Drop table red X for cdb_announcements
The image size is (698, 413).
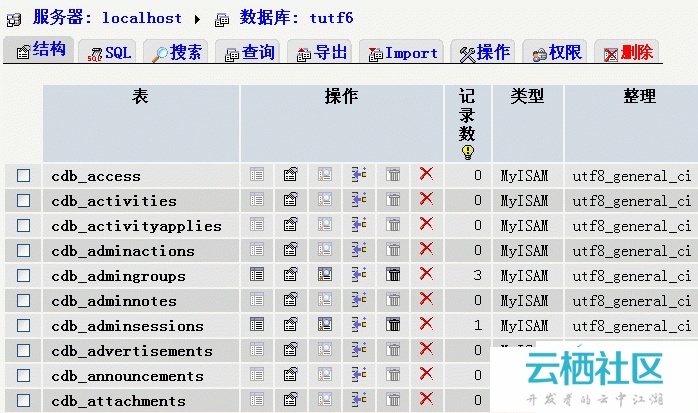pyautogui.click(x=426, y=373)
